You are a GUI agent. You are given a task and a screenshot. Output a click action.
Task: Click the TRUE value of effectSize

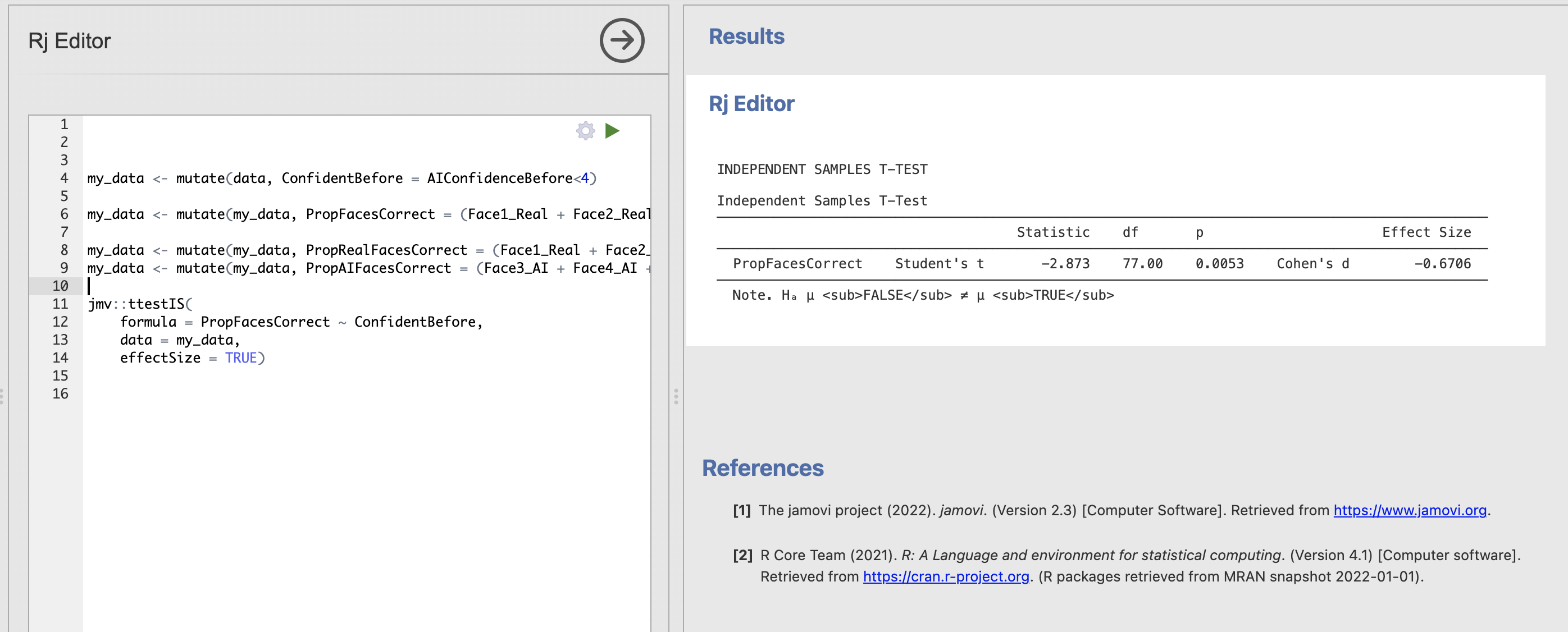click(x=241, y=358)
